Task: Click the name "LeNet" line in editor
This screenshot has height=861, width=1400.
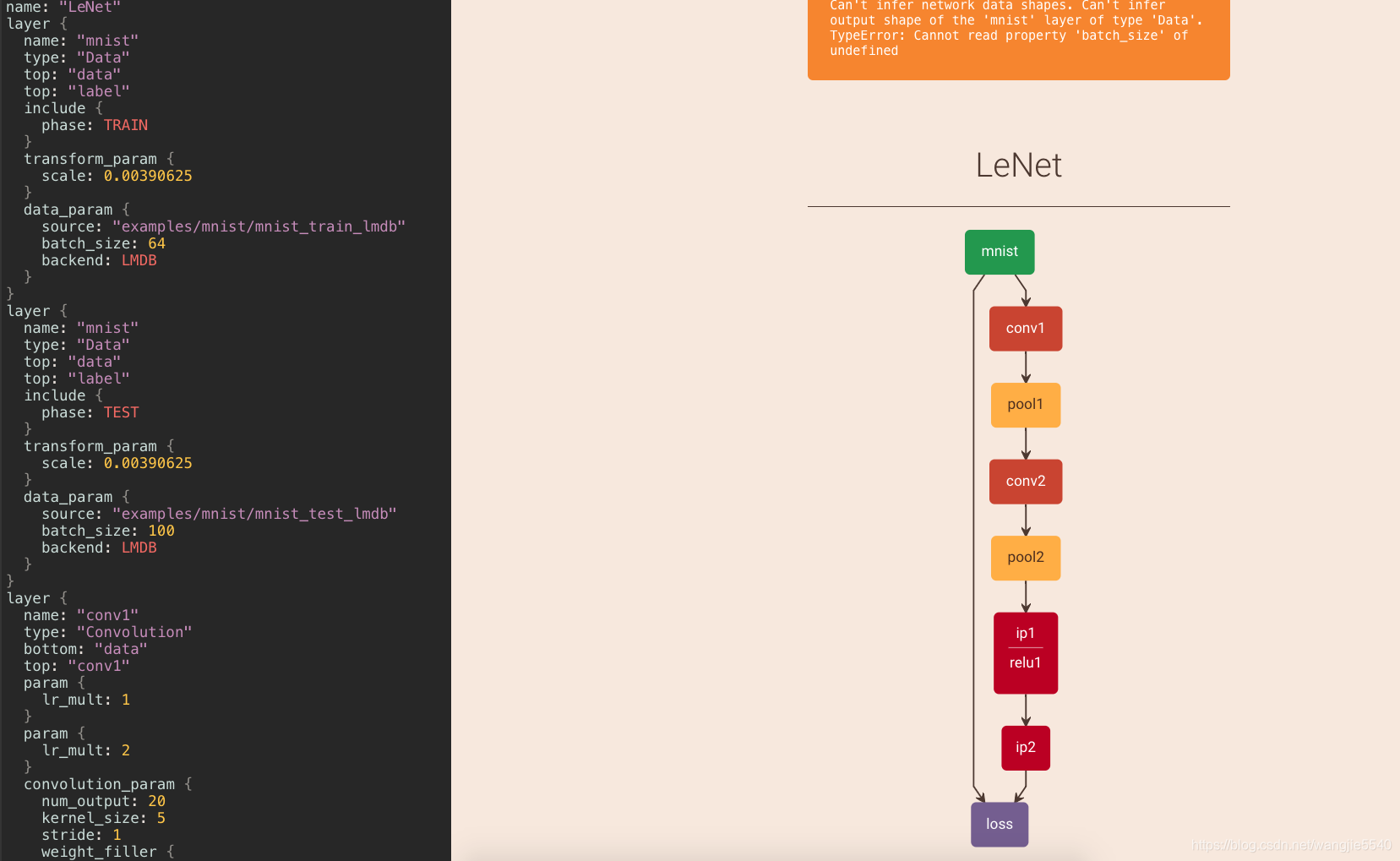Action: tap(63, 7)
